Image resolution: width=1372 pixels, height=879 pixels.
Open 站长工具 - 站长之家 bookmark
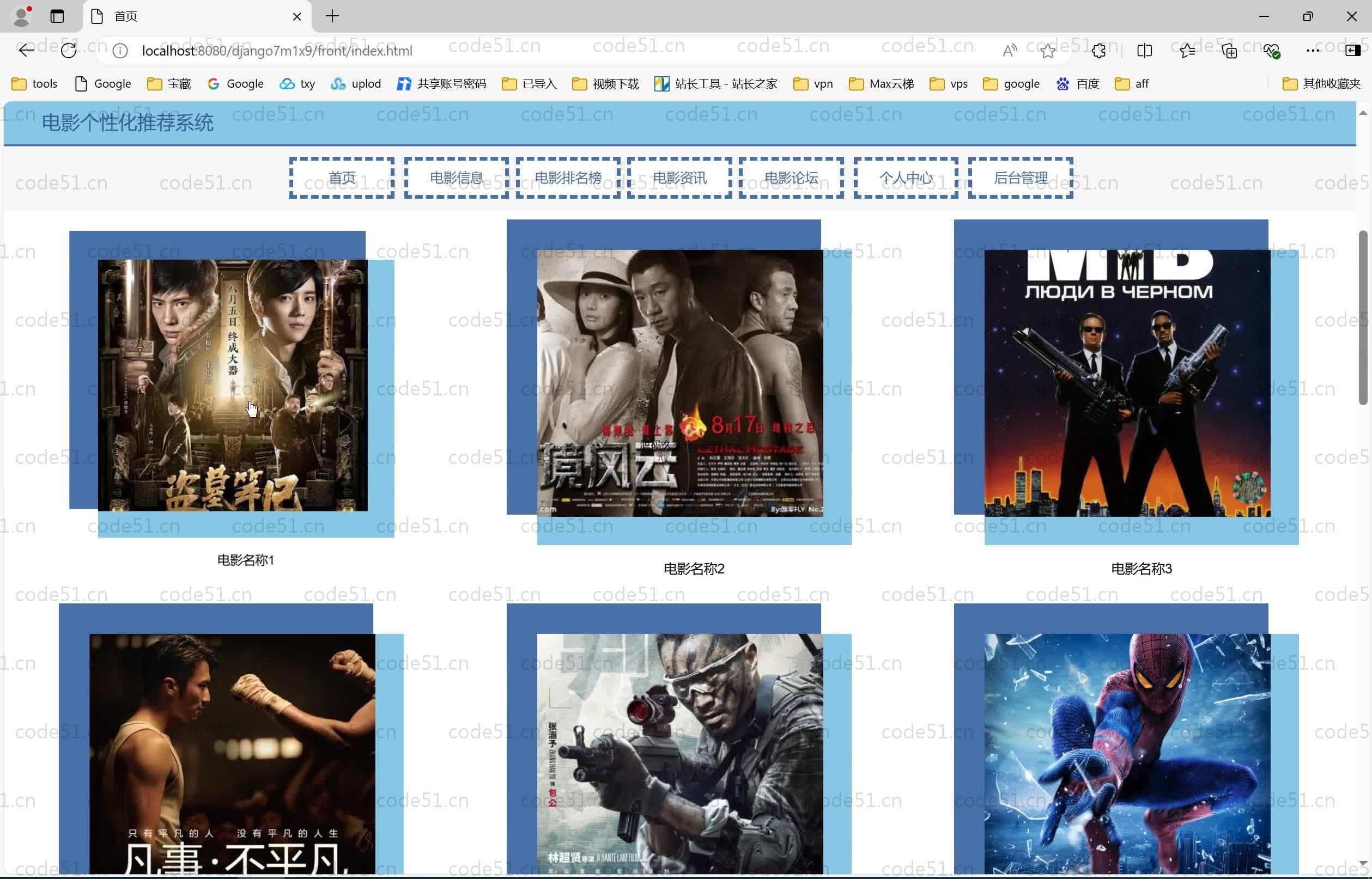tap(716, 84)
